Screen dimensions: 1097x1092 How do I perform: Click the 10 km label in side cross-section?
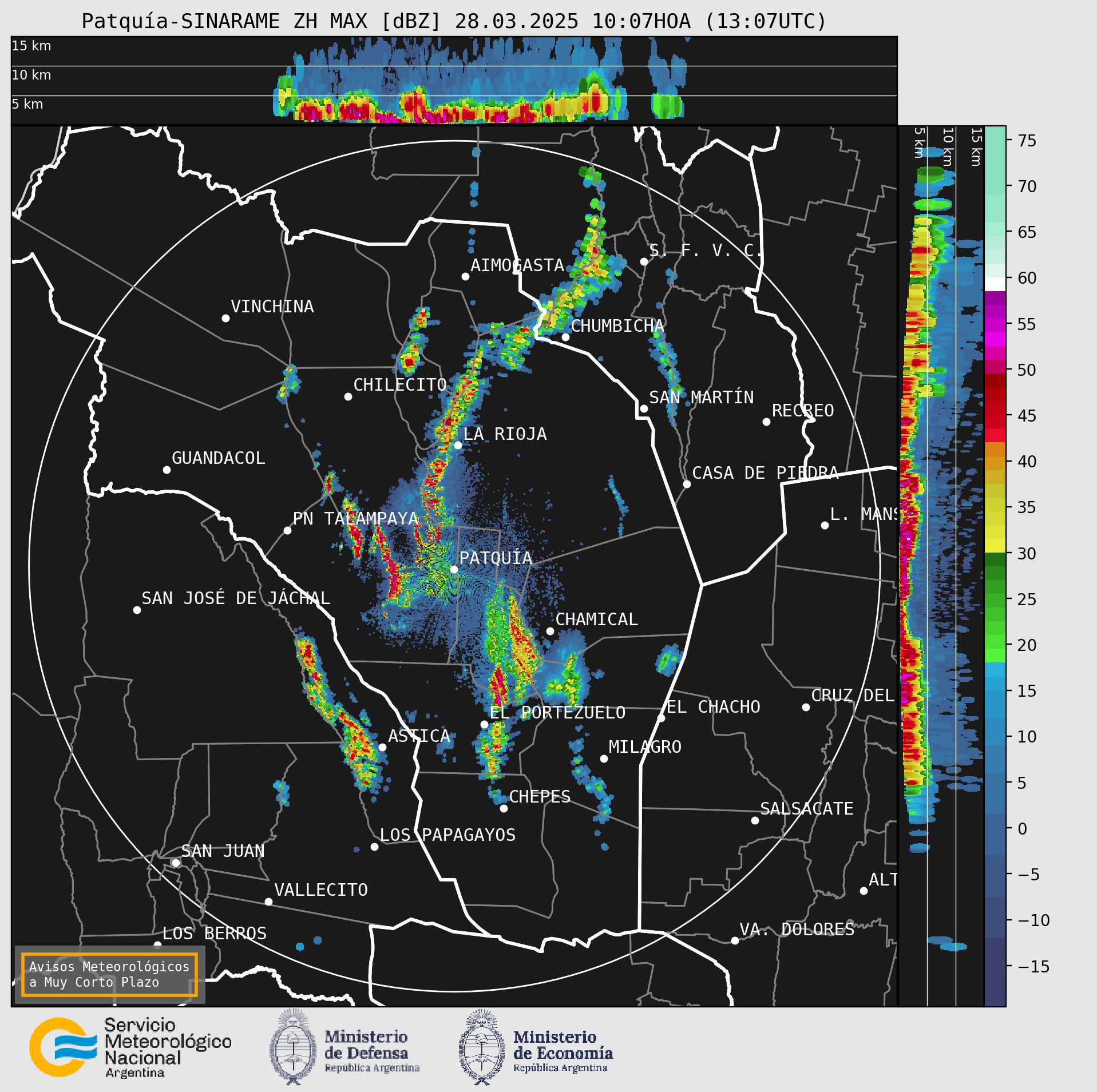[948, 147]
